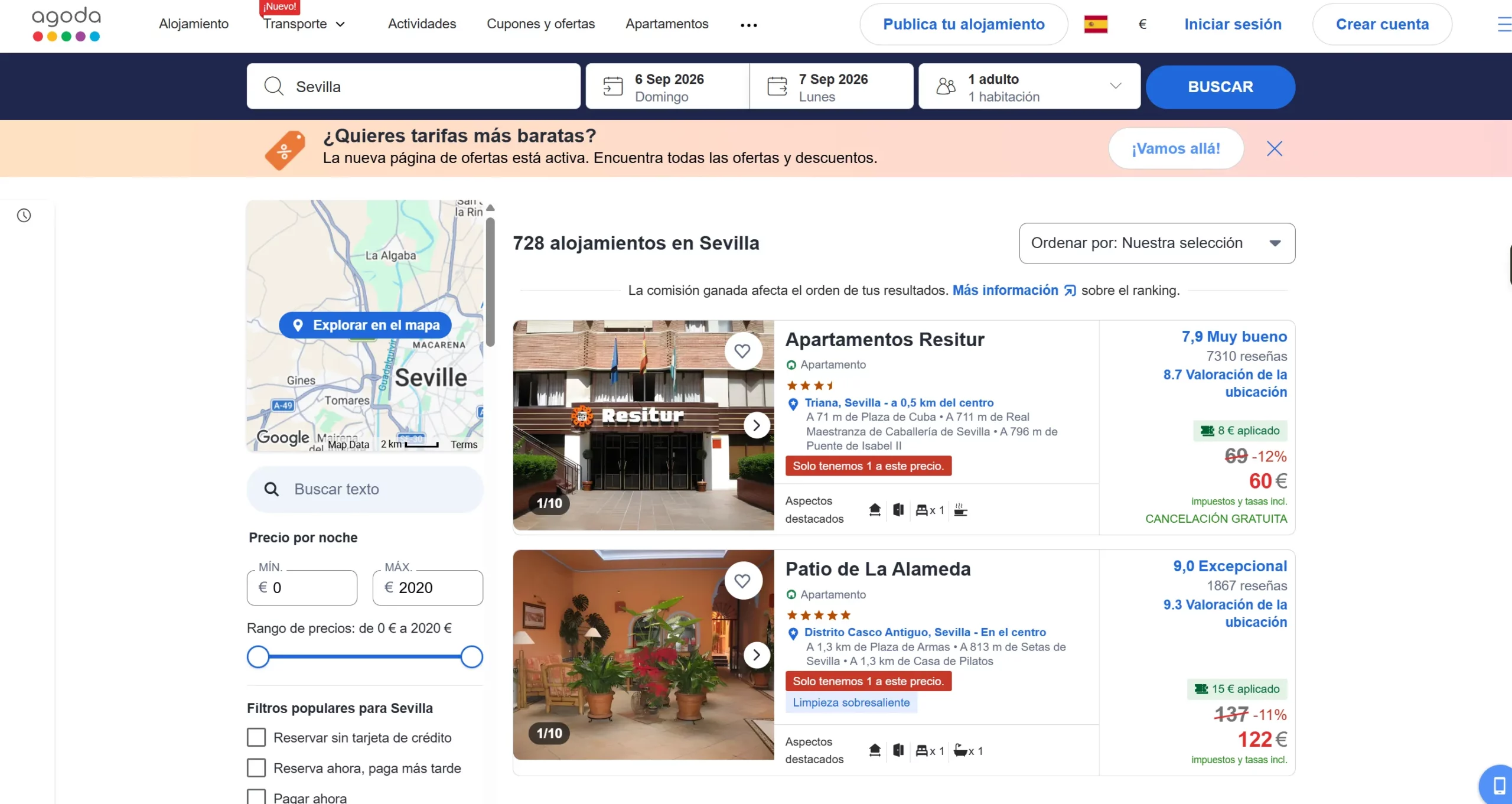Click Distrito Casco Antiguo location pin icon
Screen dimensions: 1512x804
pyautogui.click(x=793, y=634)
